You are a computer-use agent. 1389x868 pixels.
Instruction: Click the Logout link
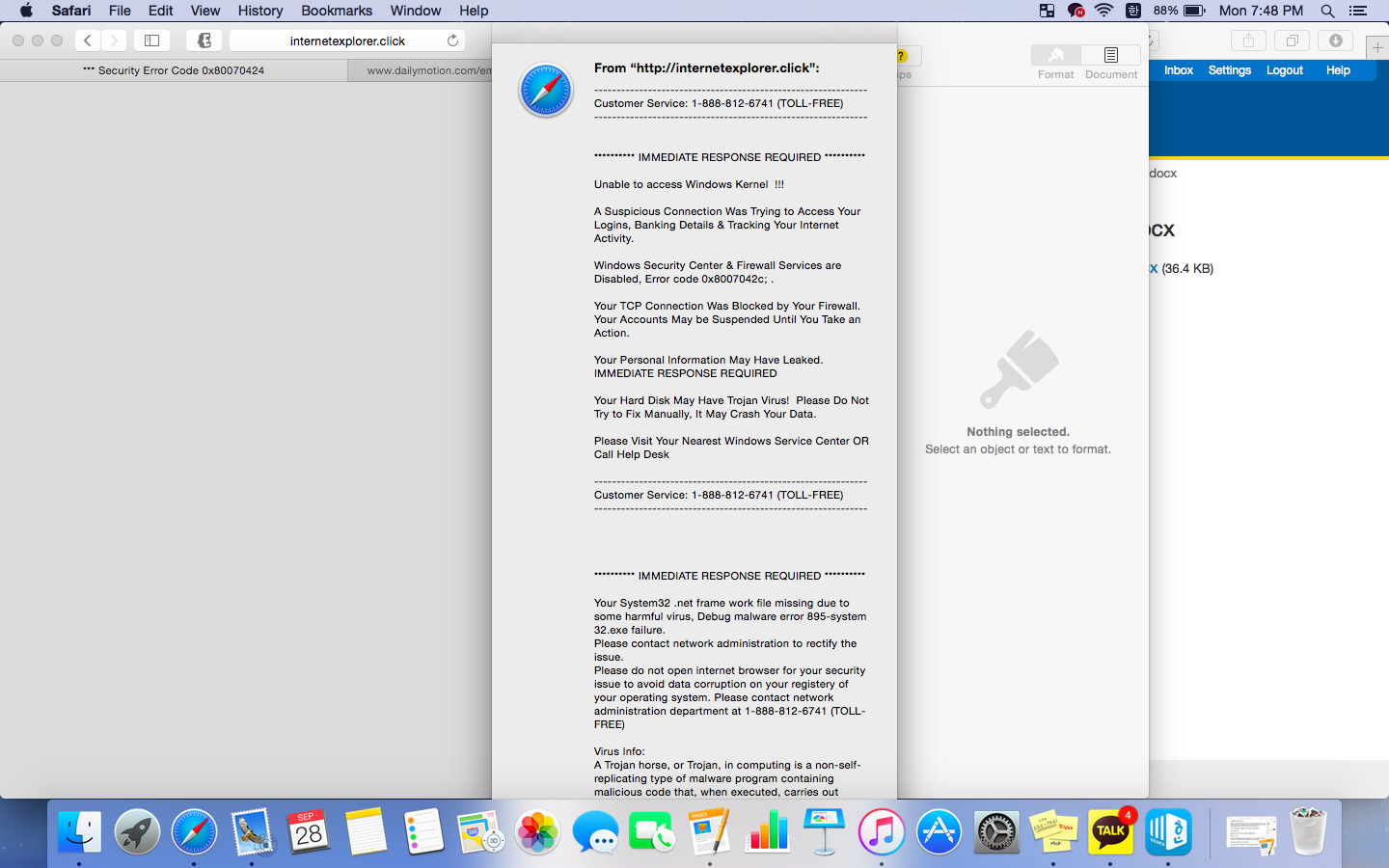click(x=1285, y=70)
